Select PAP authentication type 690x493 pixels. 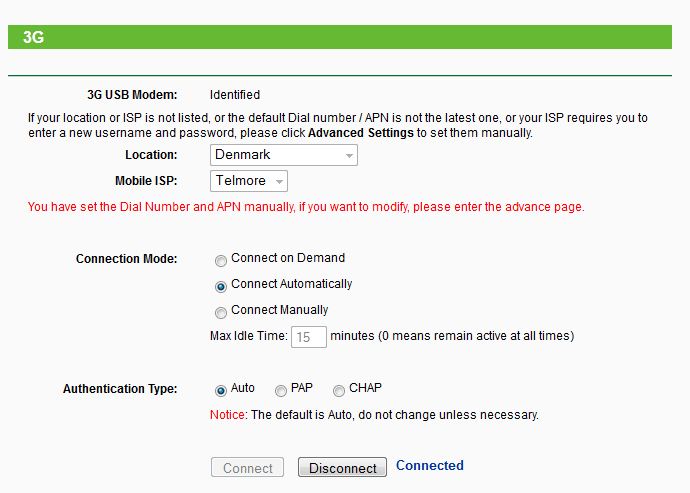281,390
